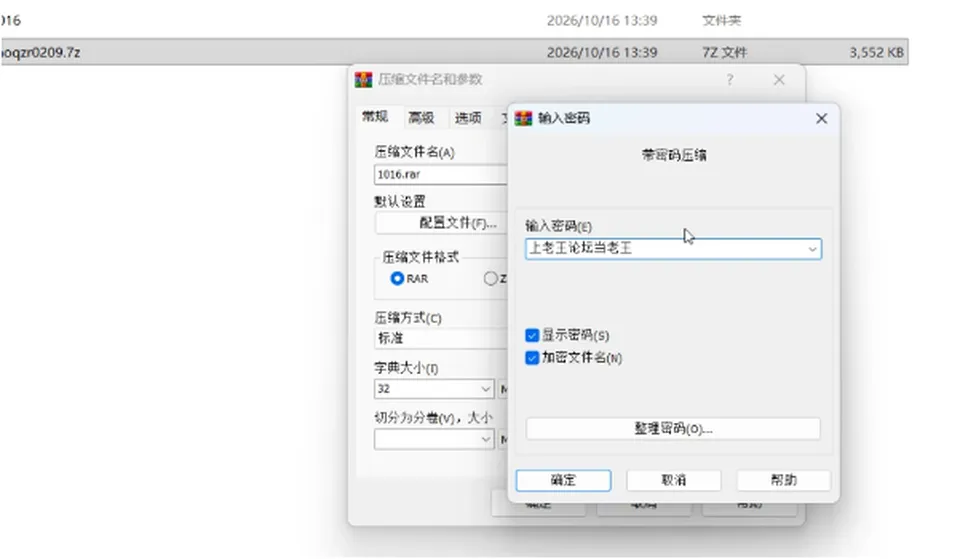Switch to the 选项 tab
The height and width of the screenshot is (559, 960).
[468, 118]
